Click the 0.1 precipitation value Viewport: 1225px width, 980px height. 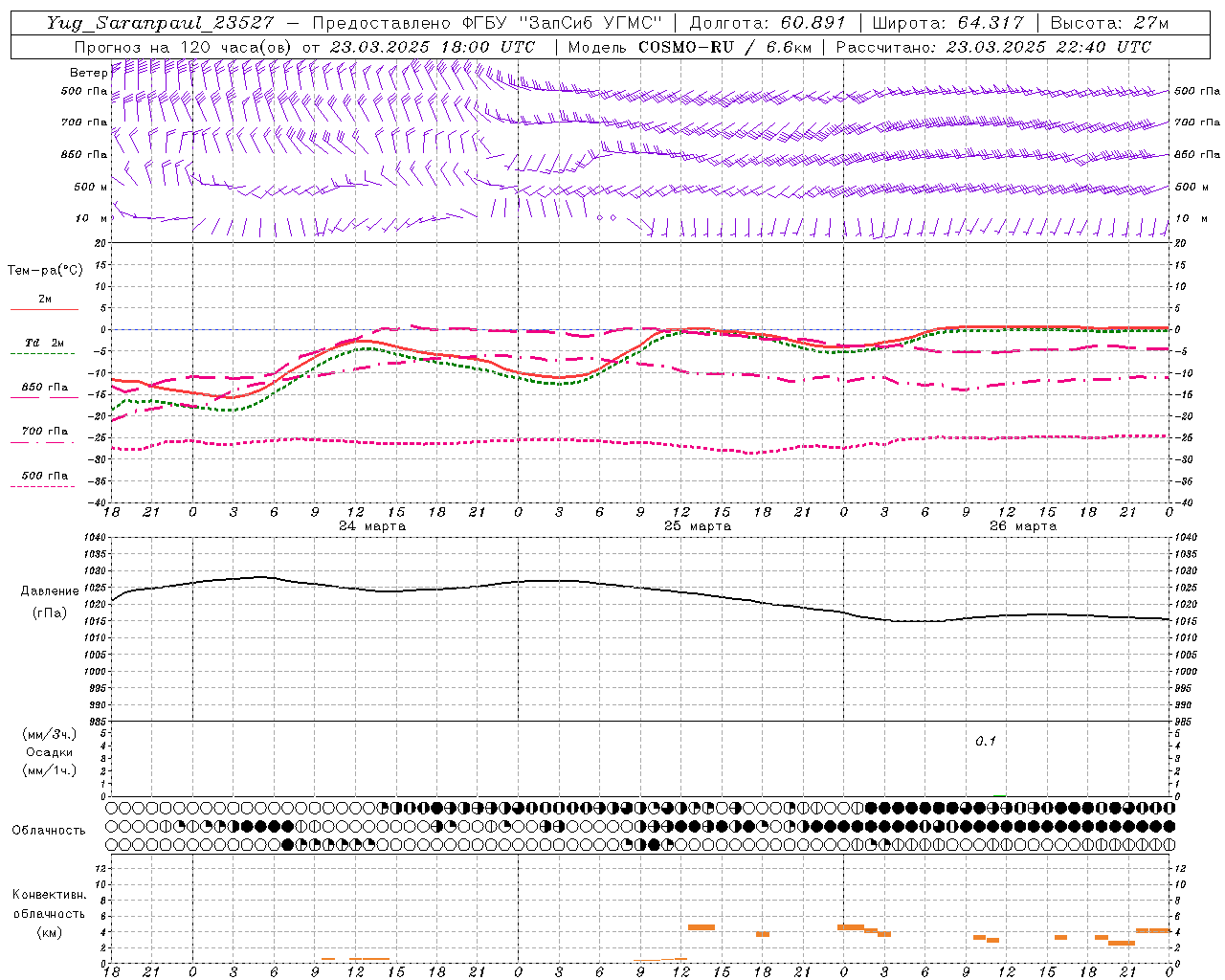pyautogui.click(x=986, y=742)
